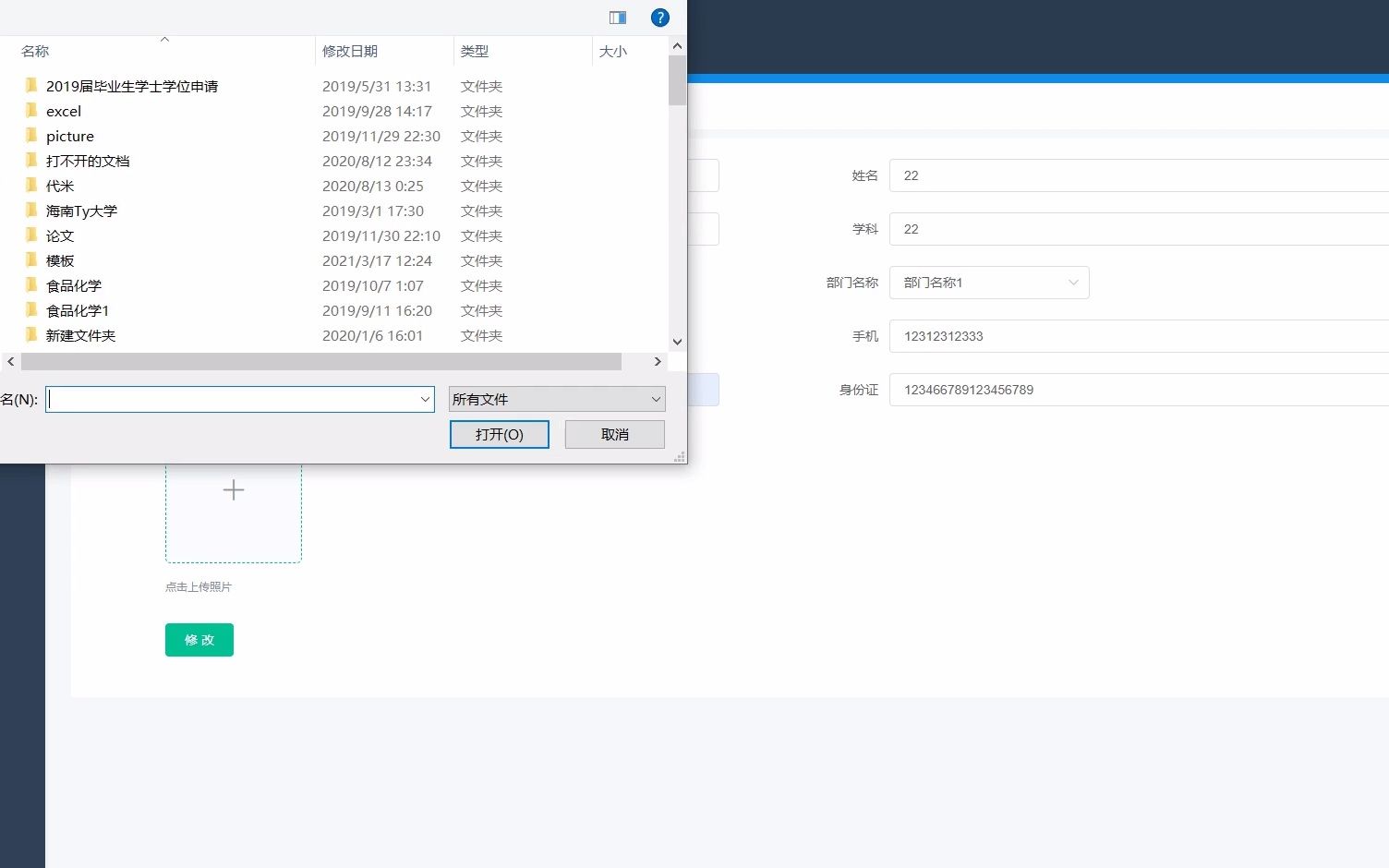The image size is (1389, 868).
Task: Sort files by 类型 column header
Action: pyautogui.click(x=475, y=51)
